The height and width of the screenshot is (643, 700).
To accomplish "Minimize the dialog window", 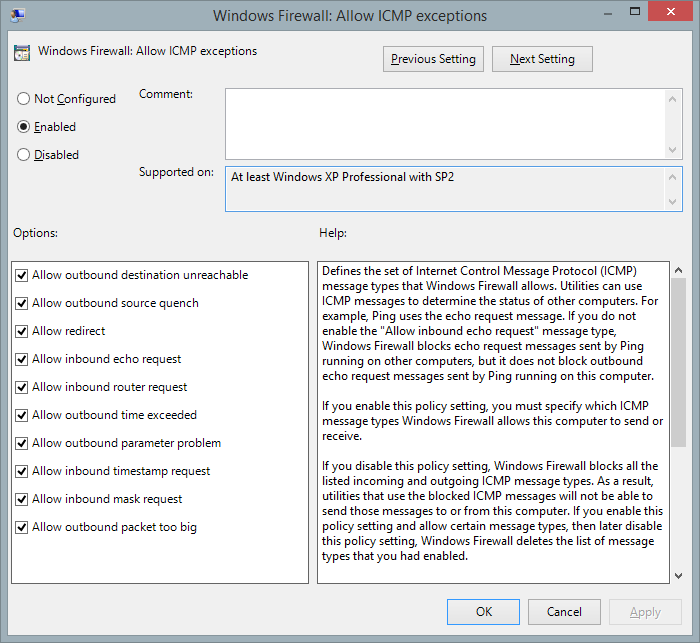I will coord(608,13).
